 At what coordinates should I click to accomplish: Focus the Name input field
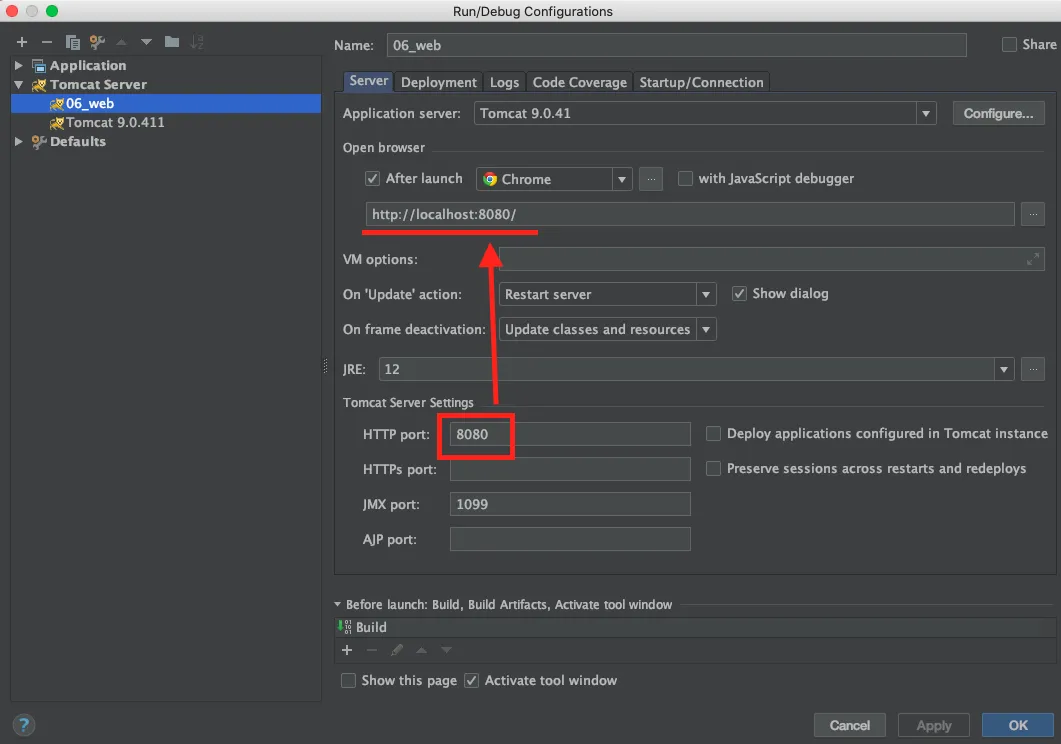tap(677, 45)
